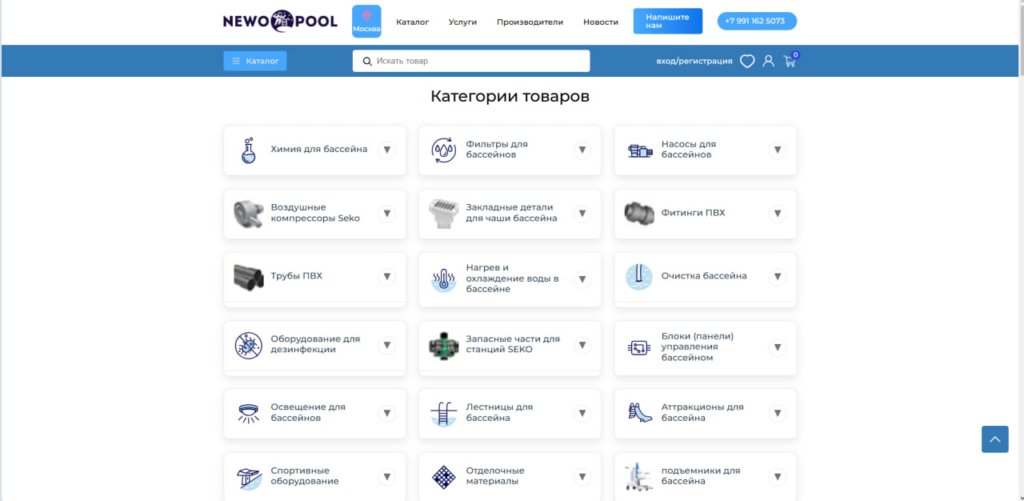The image size is (1024, 501).
Task: Expand the Лестницы для бассейна category
Action: pyautogui.click(x=582, y=413)
